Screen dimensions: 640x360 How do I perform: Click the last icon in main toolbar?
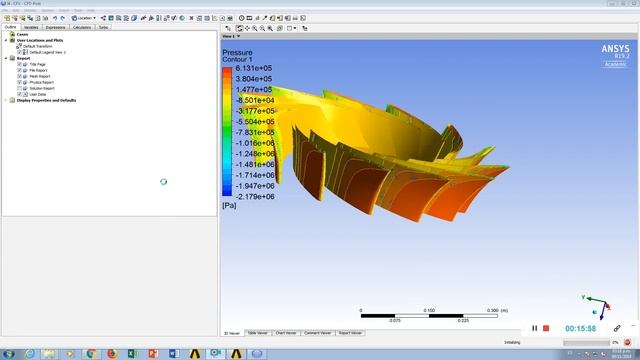(303, 18)
